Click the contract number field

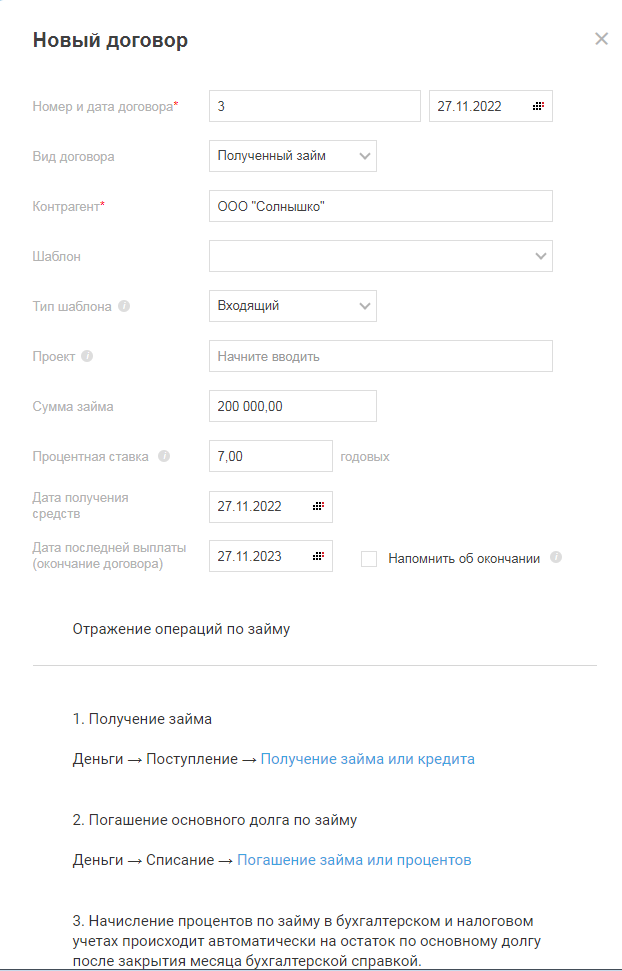pos(314,106)
